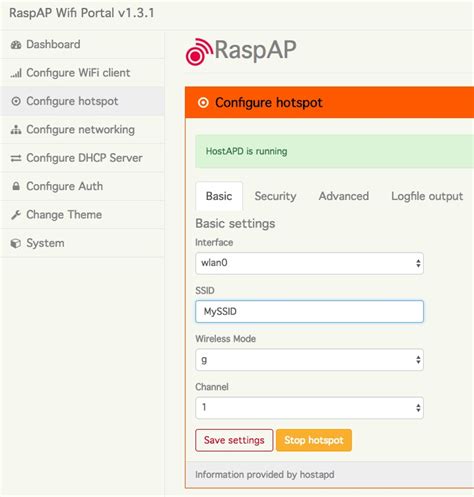Click the System cube icon
This screenshot has height=497, width=474.
point(16,243)
